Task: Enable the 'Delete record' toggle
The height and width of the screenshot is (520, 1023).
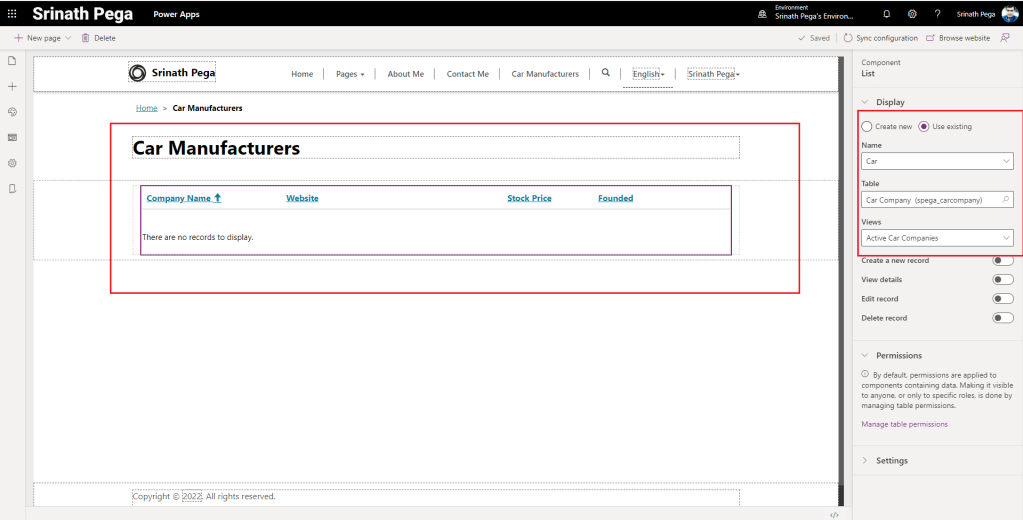Action: tap(1002, 318)
